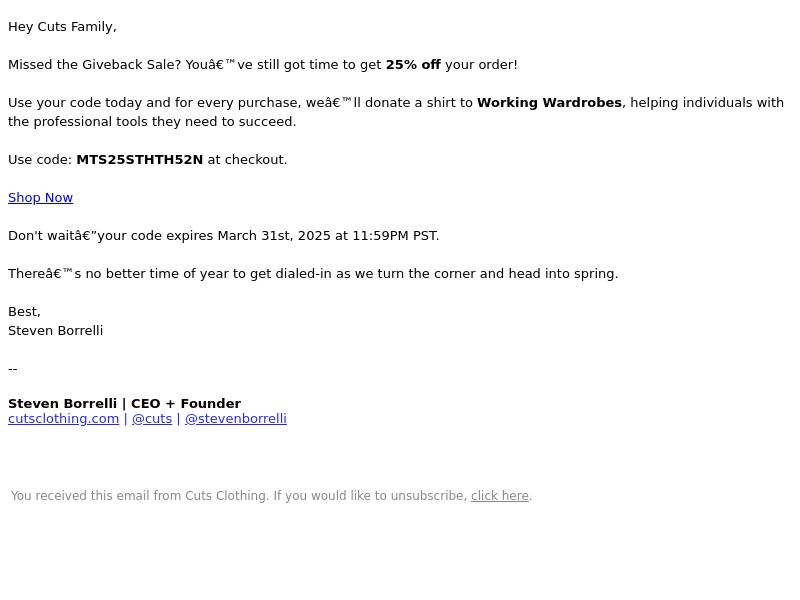Click the 'You received this email from Cuts Clothing' footer

139,495
